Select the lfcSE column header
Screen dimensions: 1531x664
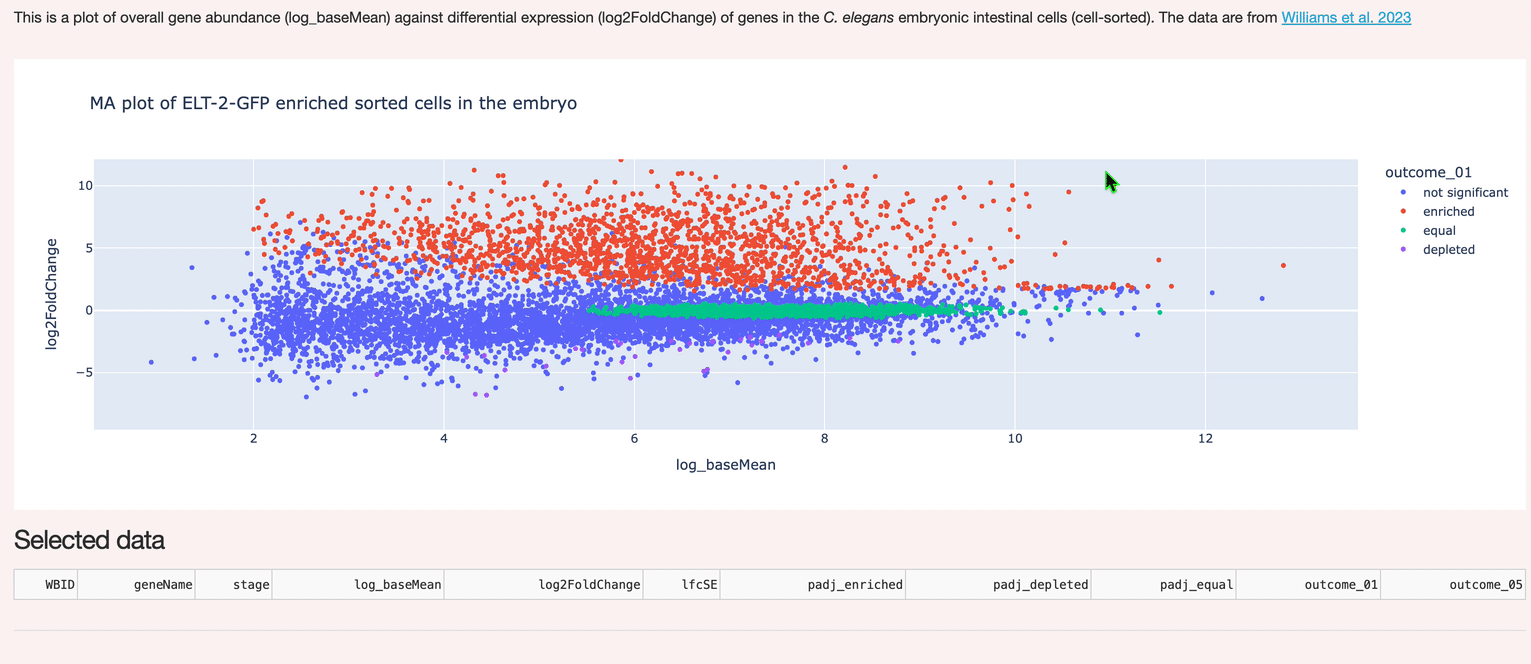[698, 585]
